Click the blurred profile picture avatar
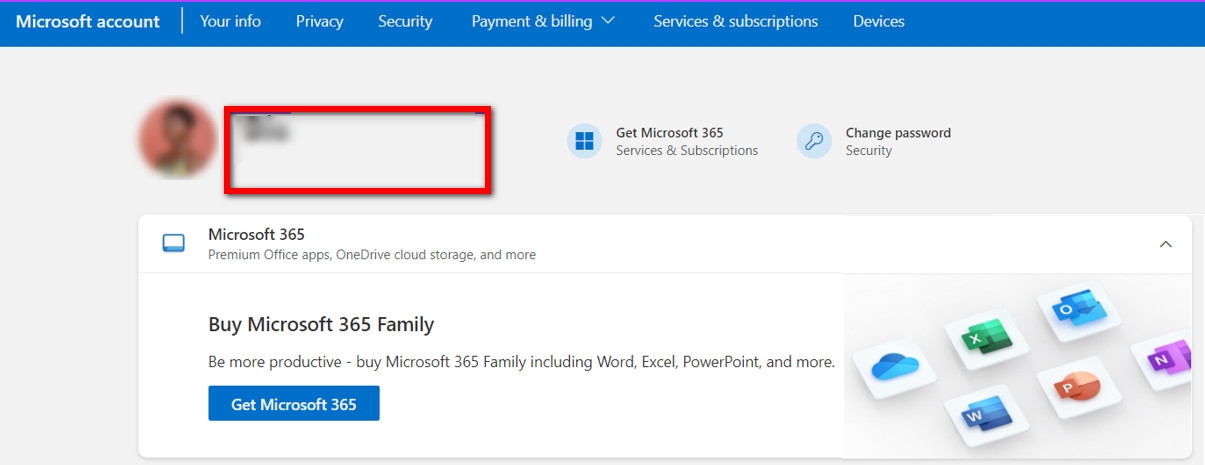Screen dimensions: 1205x465 point(178,139)
